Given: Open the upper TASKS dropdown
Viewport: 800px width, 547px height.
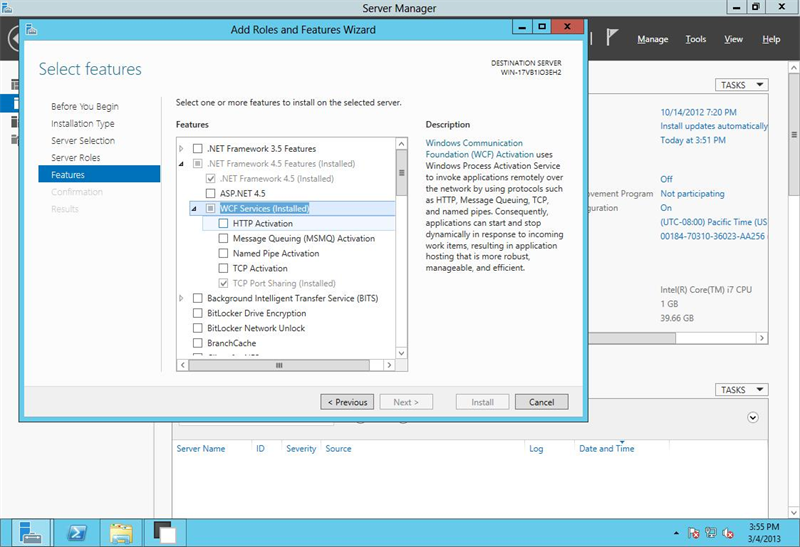Looking at the screenshot, I should 741,85.
